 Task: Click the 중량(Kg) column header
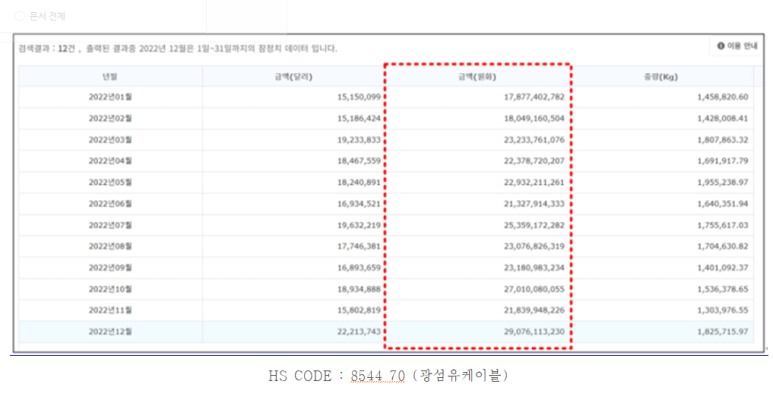click(x=661, y=77)
